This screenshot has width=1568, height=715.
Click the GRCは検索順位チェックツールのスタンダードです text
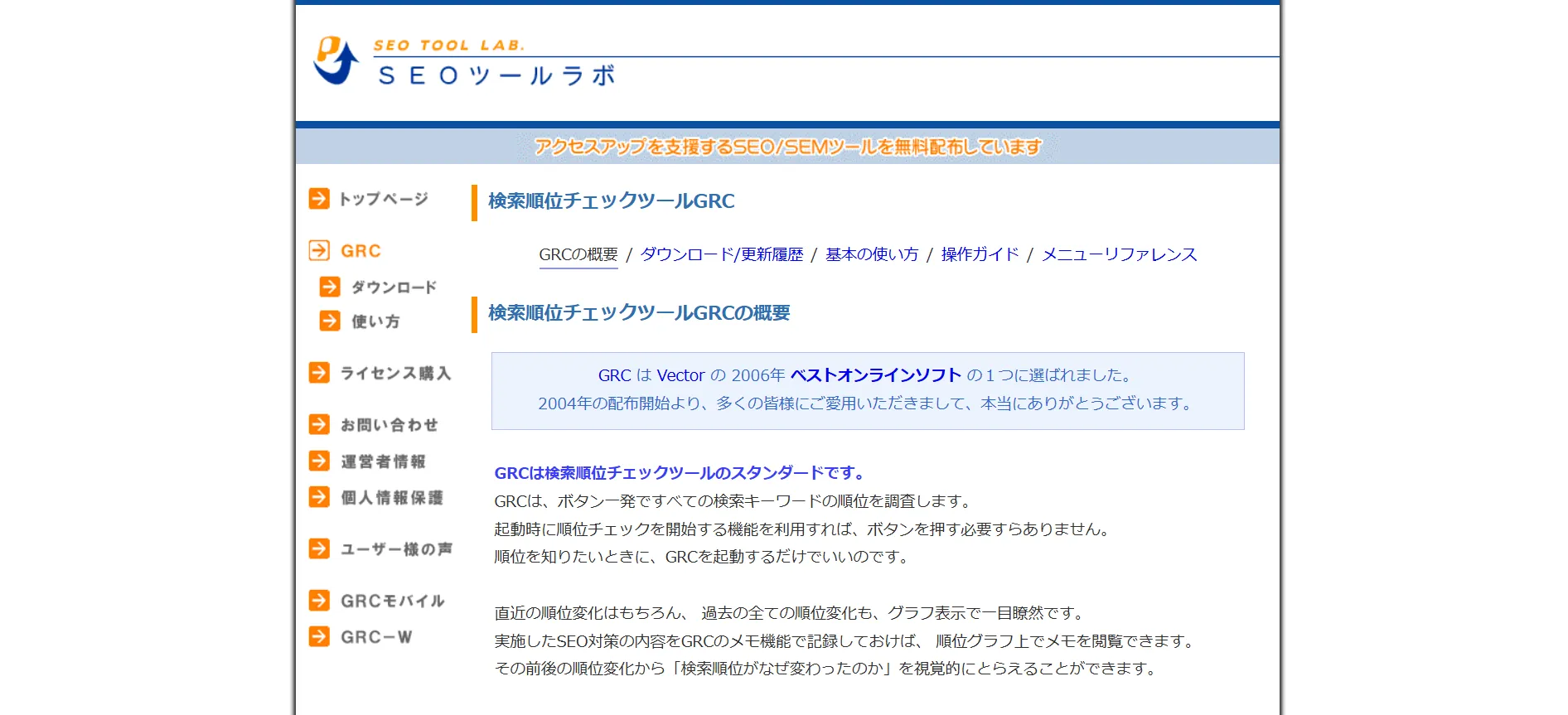(681, 473)
